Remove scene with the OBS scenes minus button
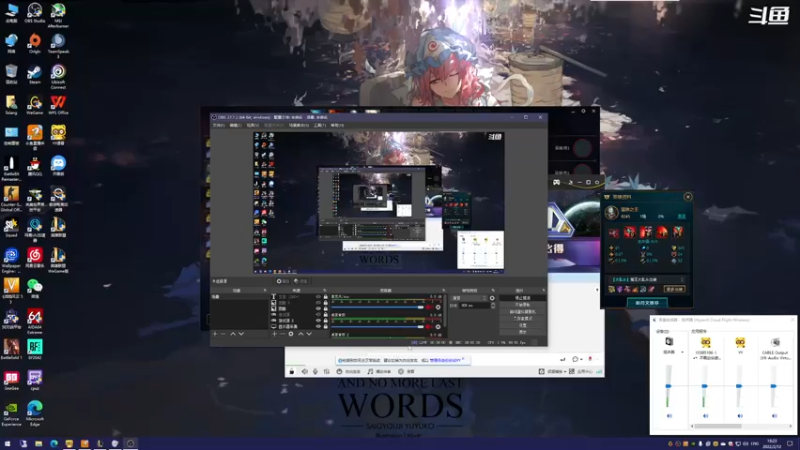 tap(223, 334)
